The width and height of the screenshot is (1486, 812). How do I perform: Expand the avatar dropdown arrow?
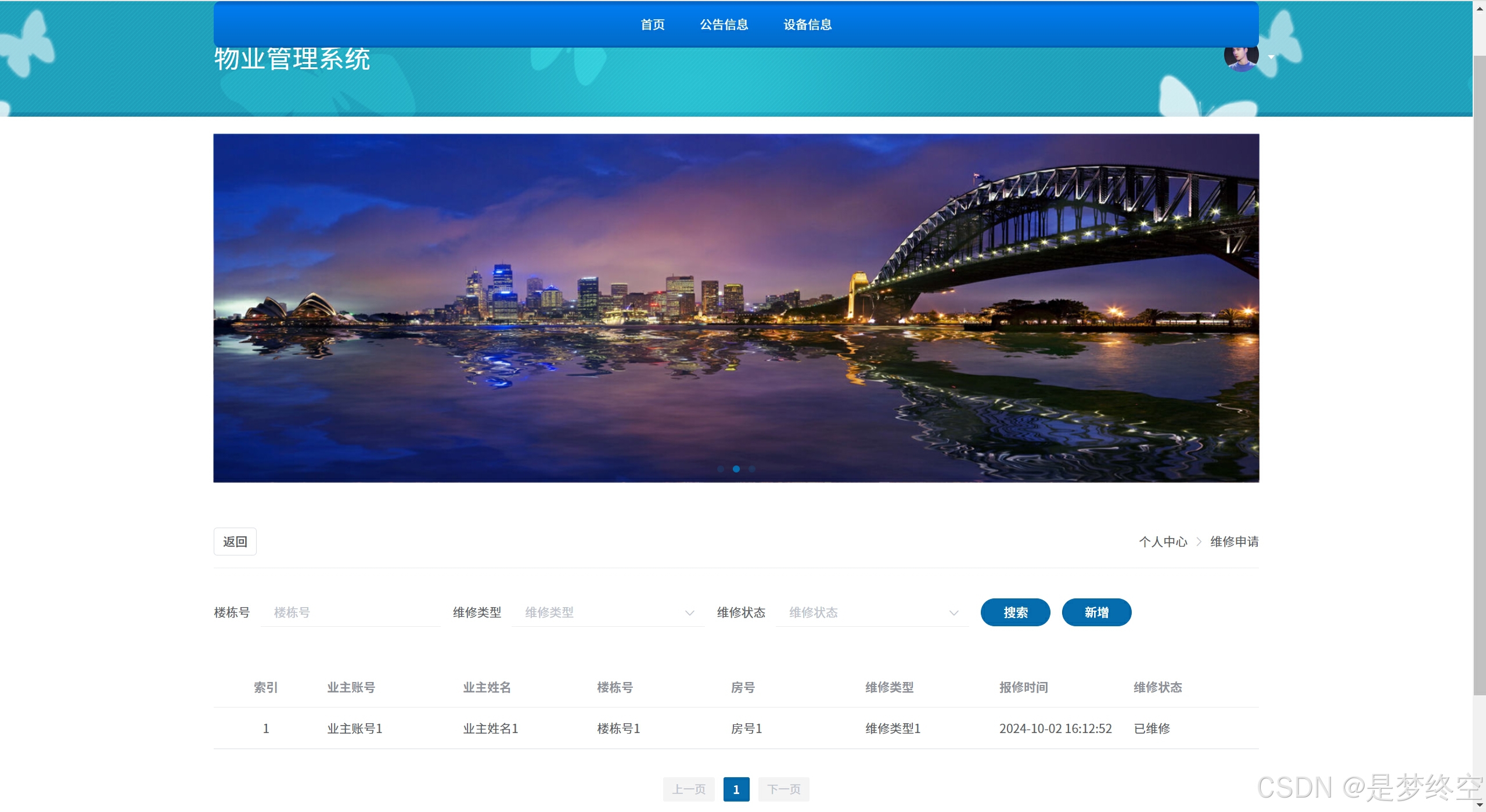1271,57
